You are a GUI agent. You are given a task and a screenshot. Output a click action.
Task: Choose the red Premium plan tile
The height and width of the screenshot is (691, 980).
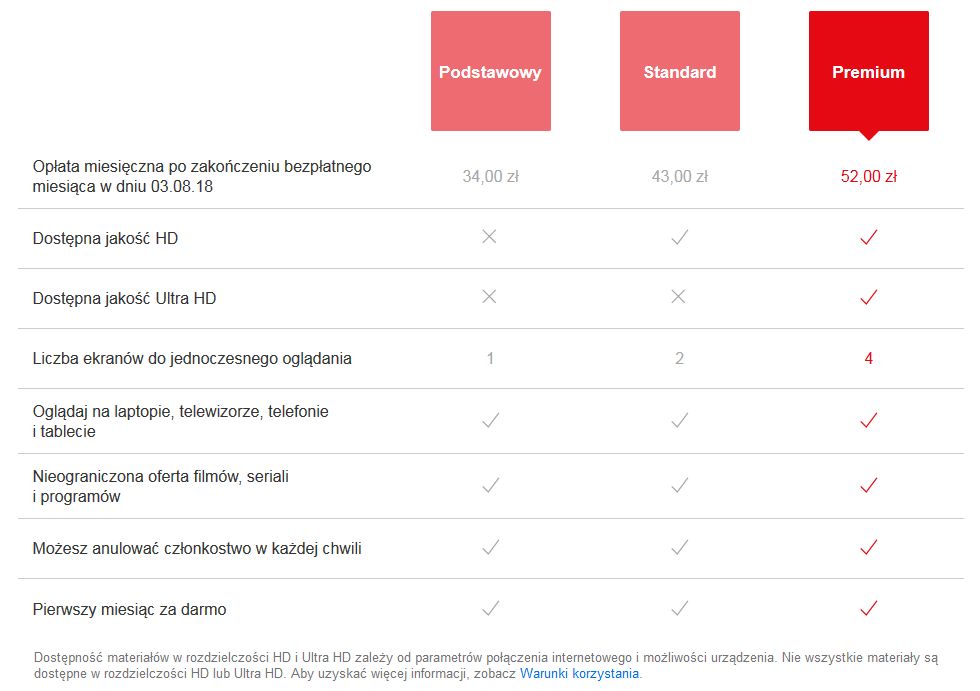coord(868,71)
